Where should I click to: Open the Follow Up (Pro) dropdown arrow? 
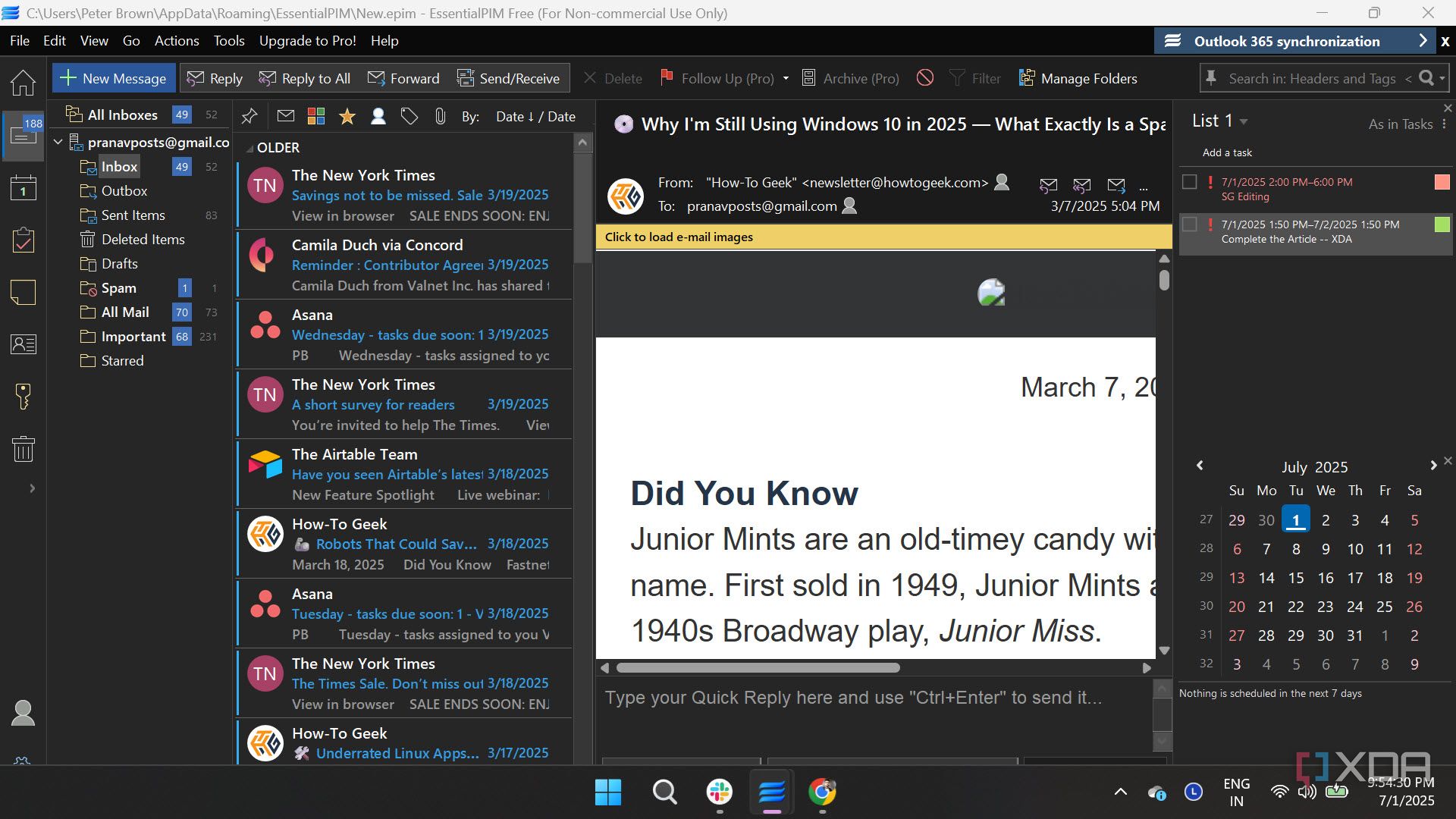click(786, 78)
